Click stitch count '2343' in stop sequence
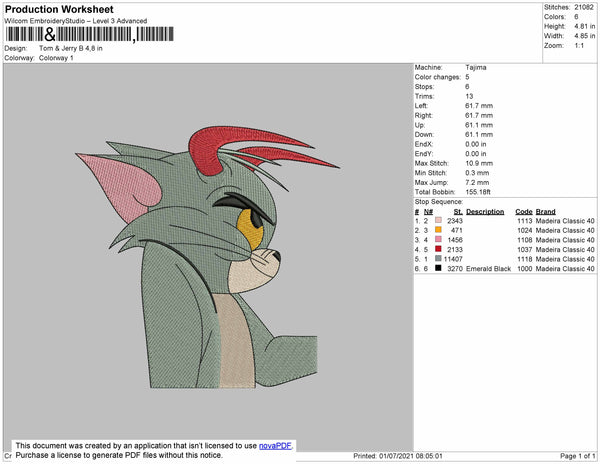This screenshot has width=600, height=464. 455,221
